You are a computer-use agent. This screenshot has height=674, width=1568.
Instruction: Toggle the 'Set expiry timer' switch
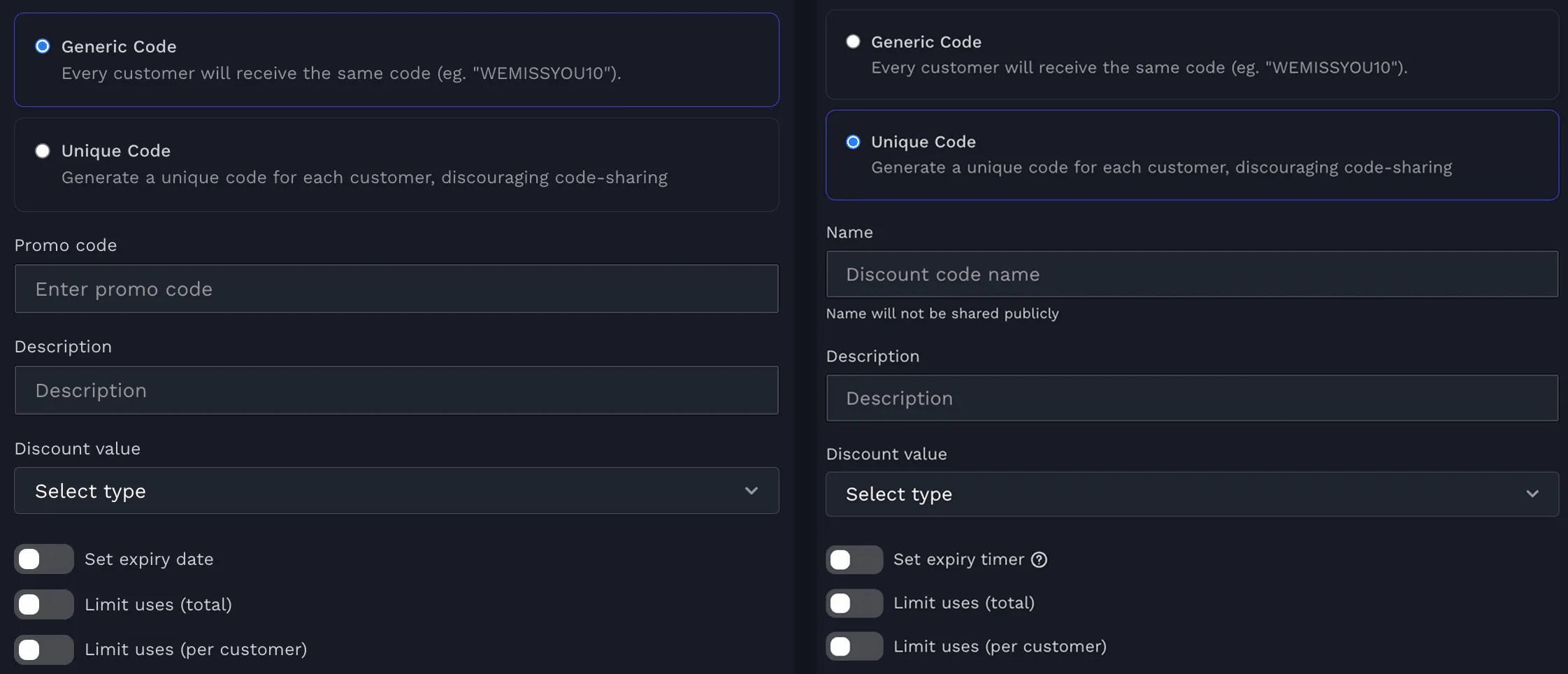pyautogui.click(x=854, y=560)
